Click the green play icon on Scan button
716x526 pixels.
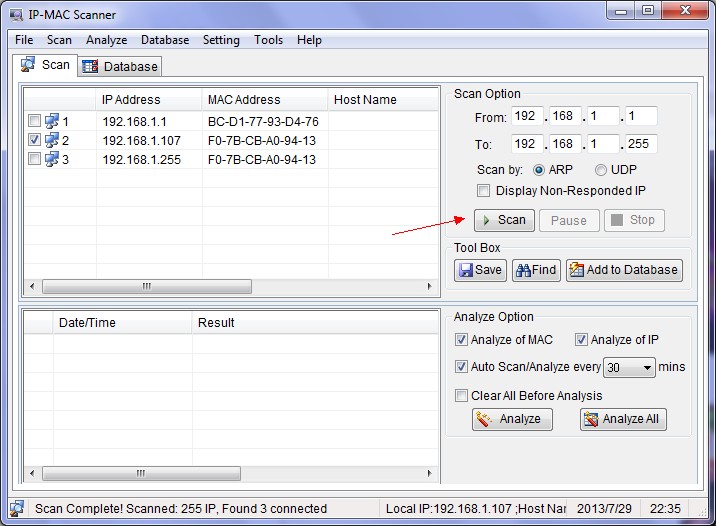click(x=486, y=221)
